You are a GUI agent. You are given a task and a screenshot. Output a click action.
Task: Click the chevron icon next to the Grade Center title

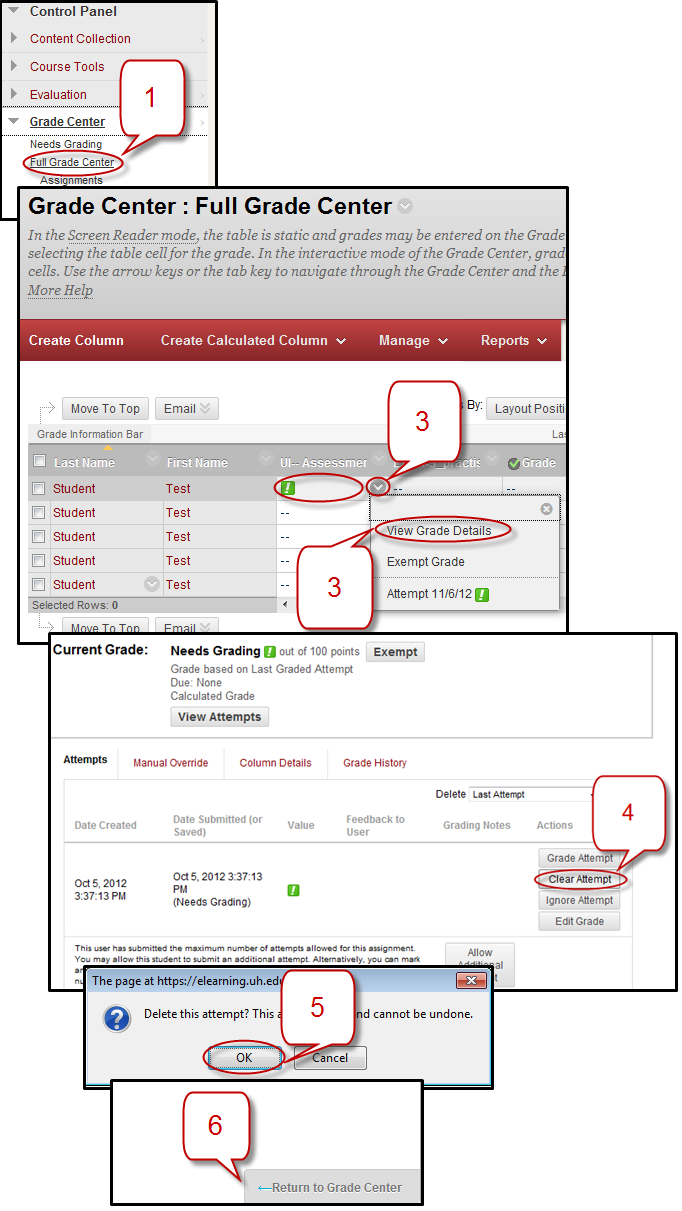(x=404, y=207)
